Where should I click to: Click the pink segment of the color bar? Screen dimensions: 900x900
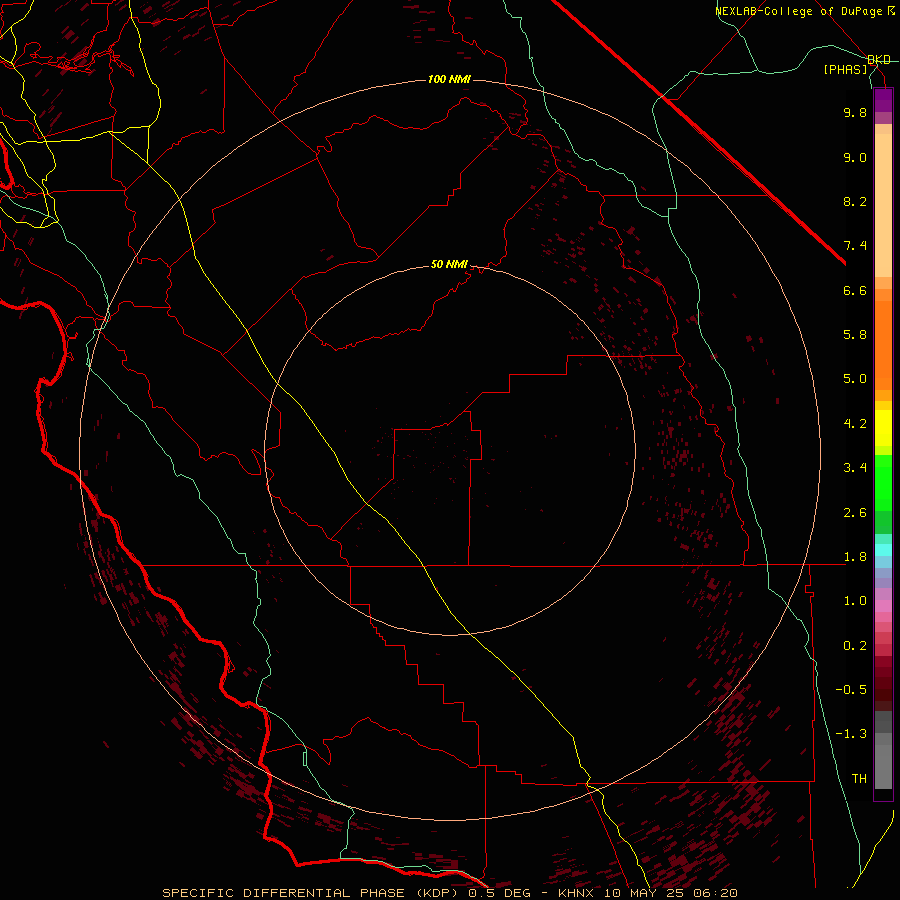click(x=883, y=606)
